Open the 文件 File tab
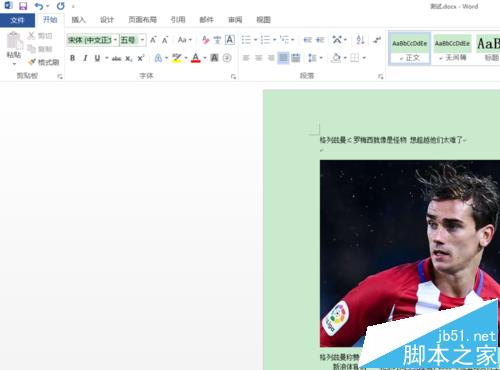This screenshot has height=370, width=500. (x=17, y=20)
